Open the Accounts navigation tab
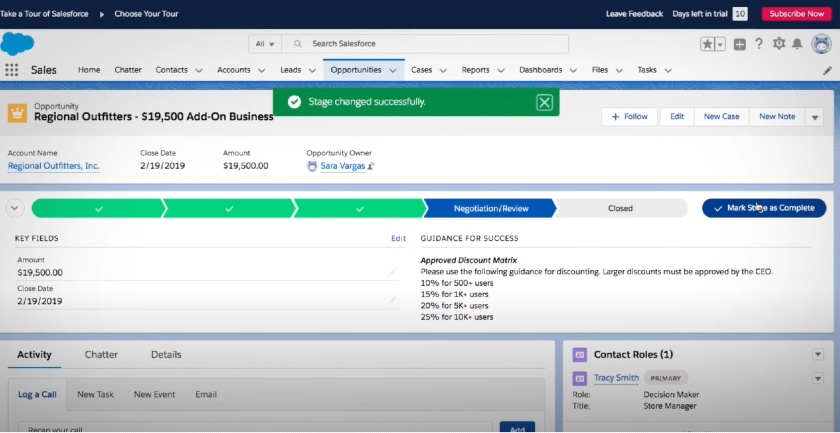 [234, 70]
